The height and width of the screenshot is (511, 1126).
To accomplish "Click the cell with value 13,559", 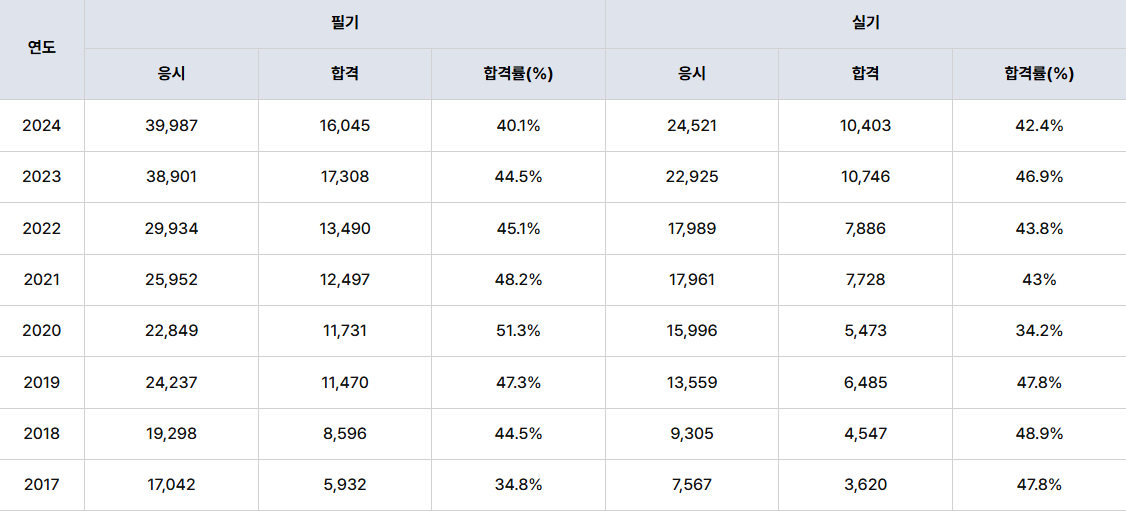I will coord(692,383).
